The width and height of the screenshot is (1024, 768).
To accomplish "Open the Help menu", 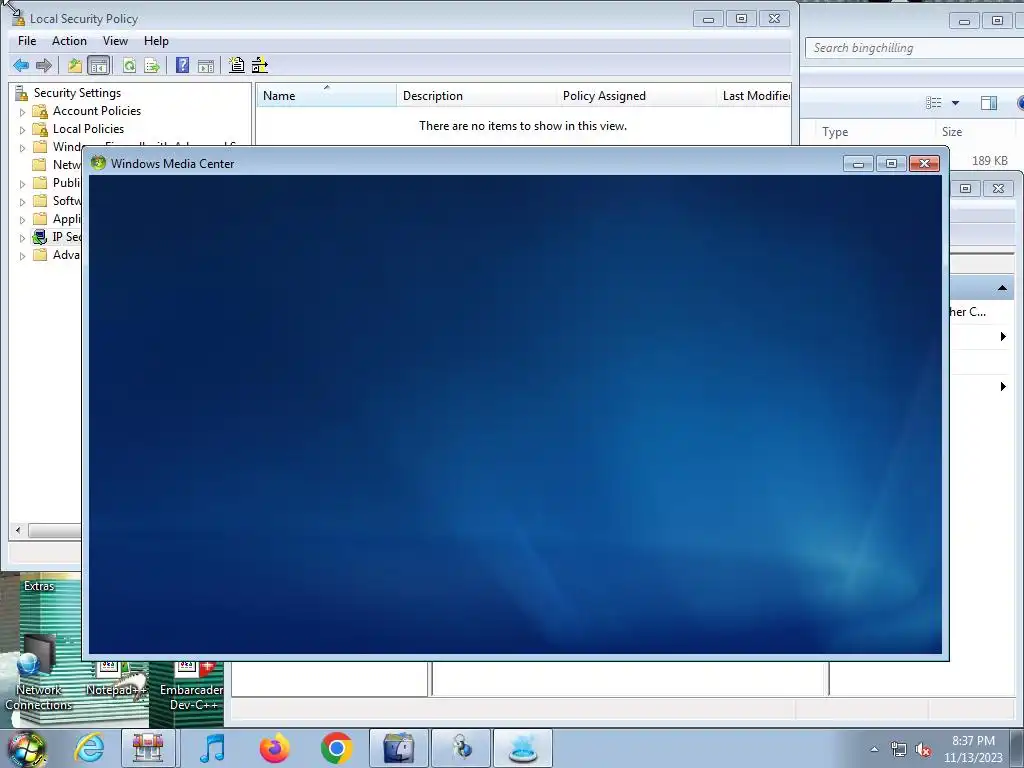I will 156,40.
